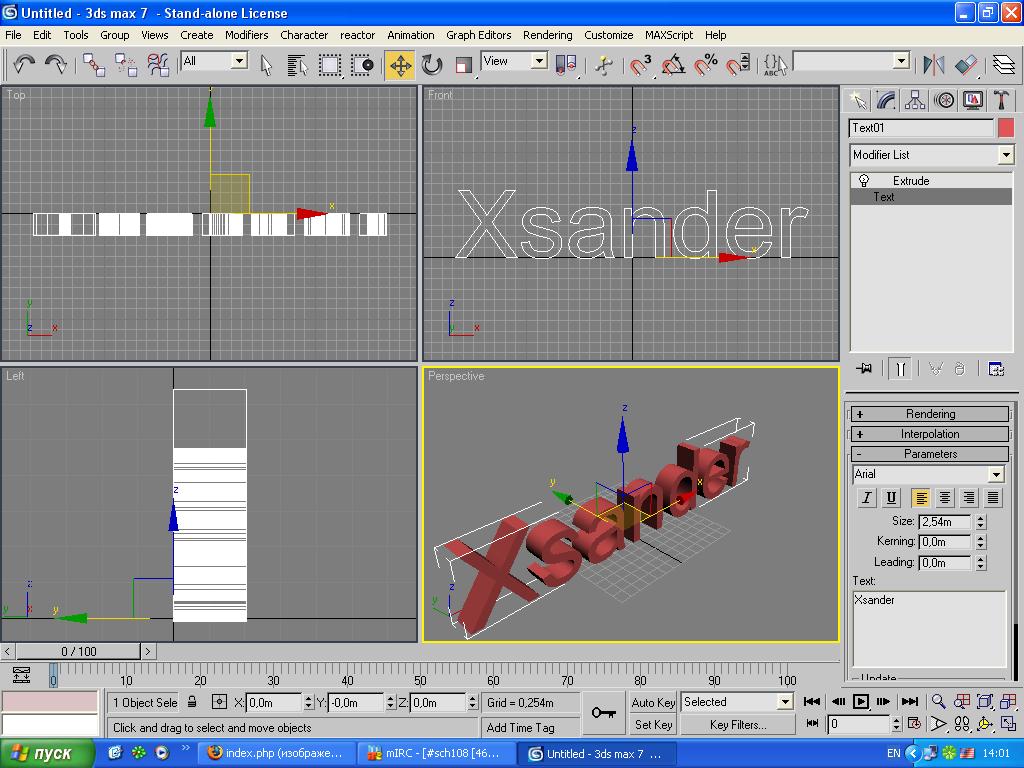Select the Move tool in toolbar

[x=400, y=65]
